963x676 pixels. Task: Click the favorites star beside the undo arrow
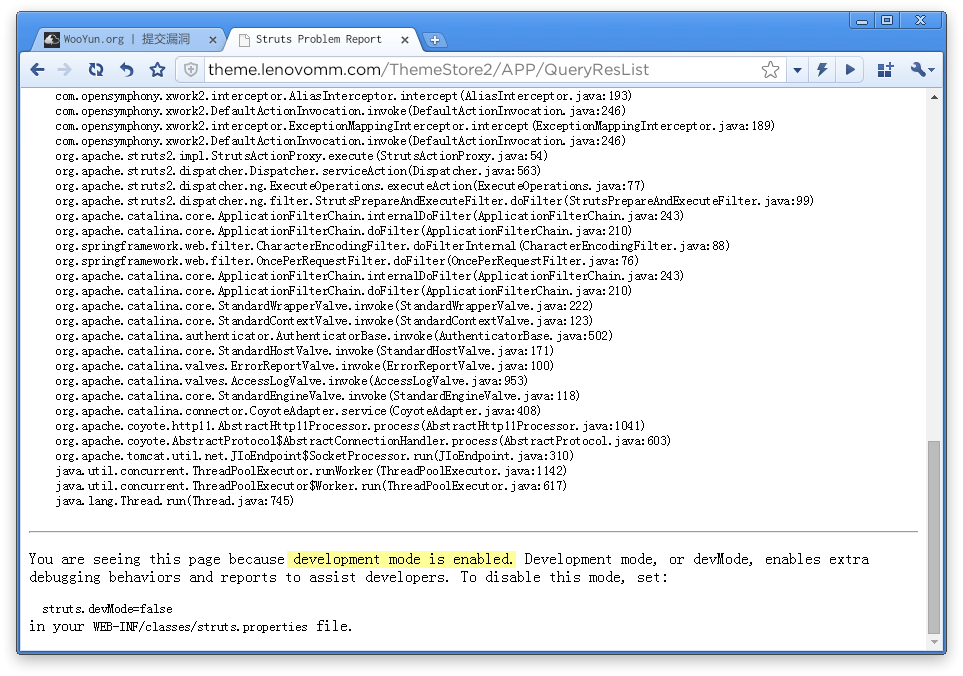tap(157, 70)
